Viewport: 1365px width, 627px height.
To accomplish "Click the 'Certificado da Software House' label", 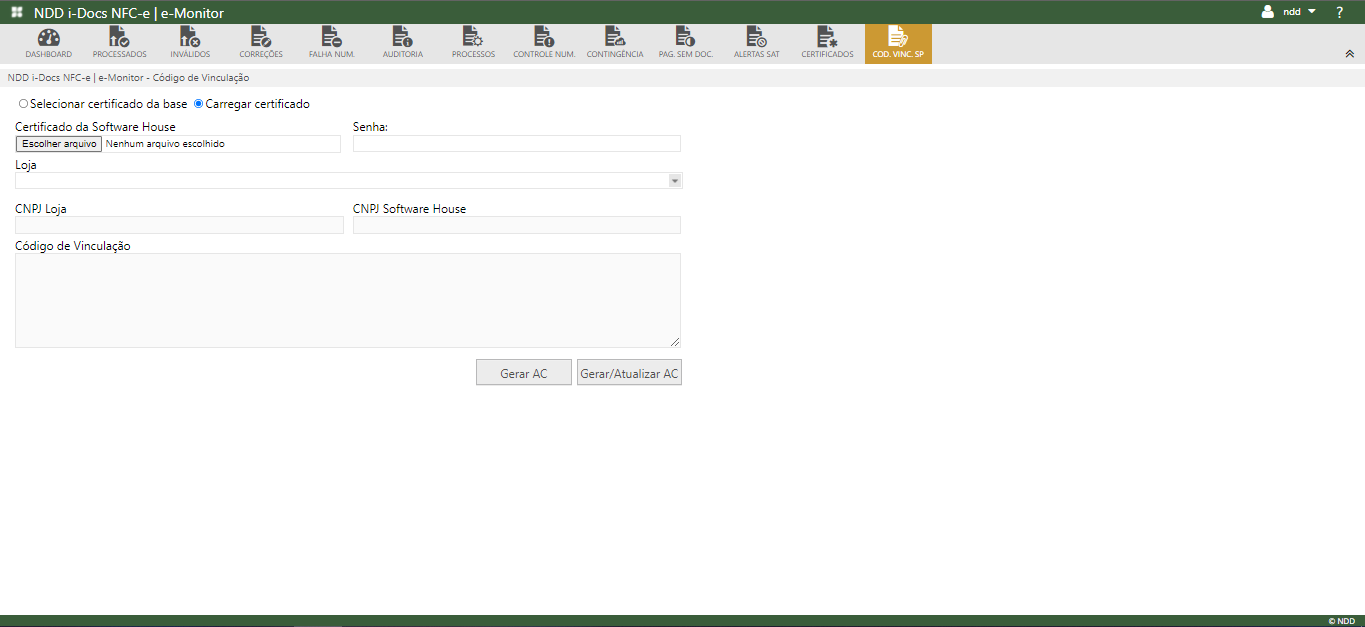I will coord(95,127).
